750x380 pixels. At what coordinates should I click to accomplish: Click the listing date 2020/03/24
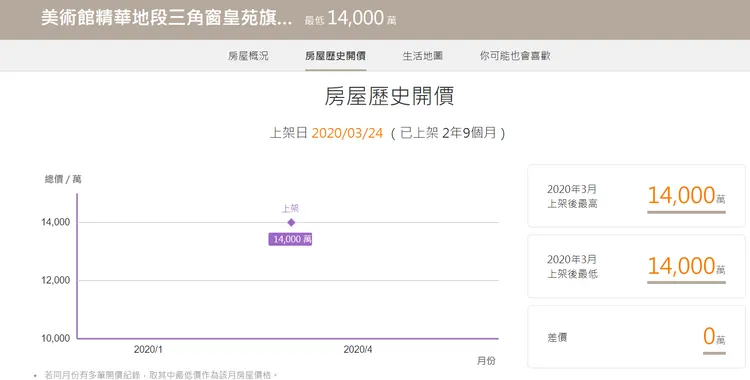347,133
